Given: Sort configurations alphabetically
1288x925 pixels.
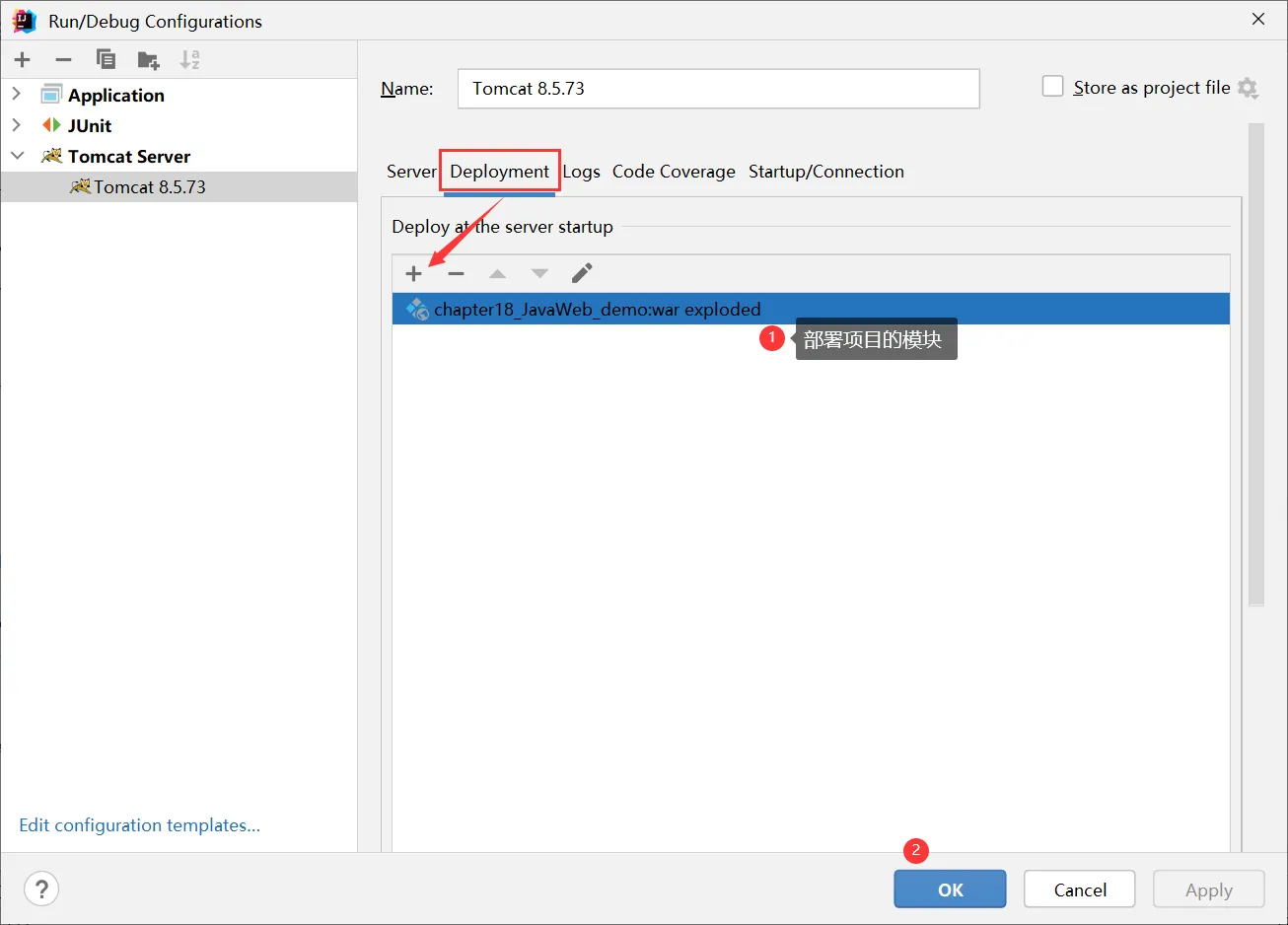Looking at the screenshot, I should pyautogui.click(x=189, y=60).
